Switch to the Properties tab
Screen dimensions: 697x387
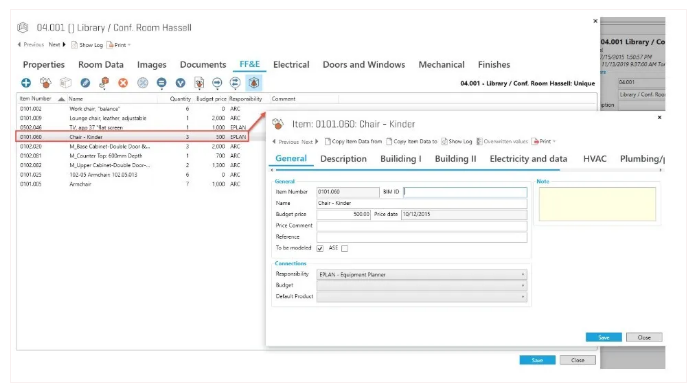pyautogui.click(x=44, y=65)
